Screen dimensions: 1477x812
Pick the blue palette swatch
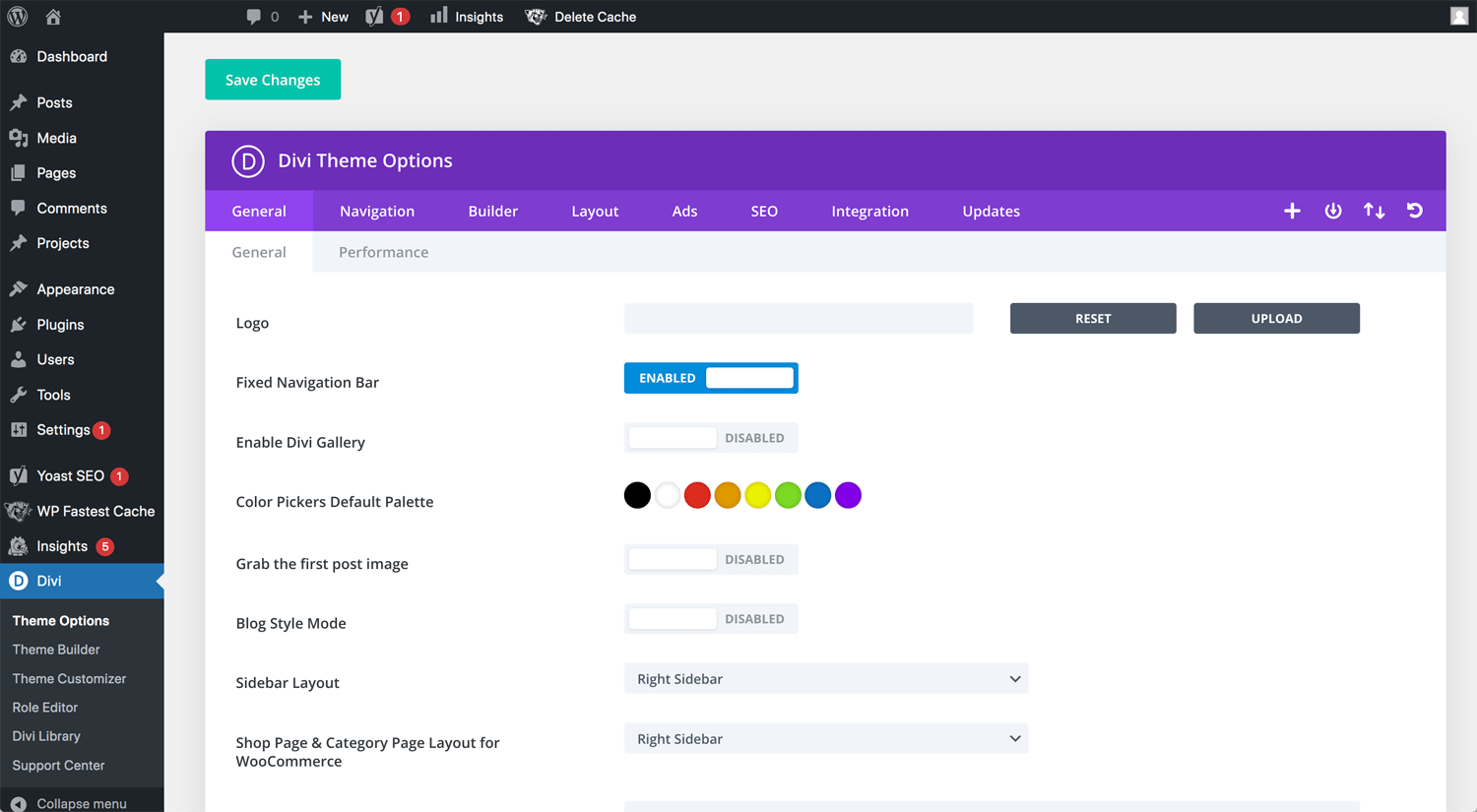[x=817, y=495]
